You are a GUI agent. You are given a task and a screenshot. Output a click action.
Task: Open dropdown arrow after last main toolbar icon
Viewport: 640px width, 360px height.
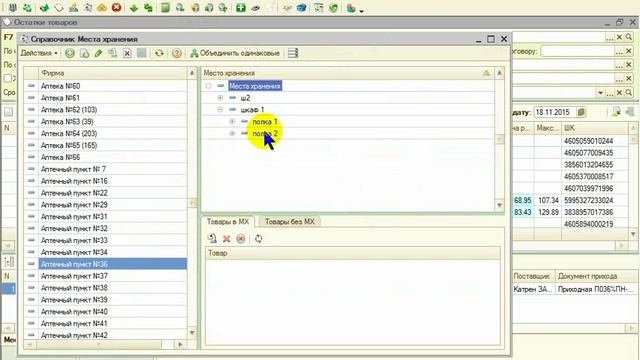click(362, 10)
